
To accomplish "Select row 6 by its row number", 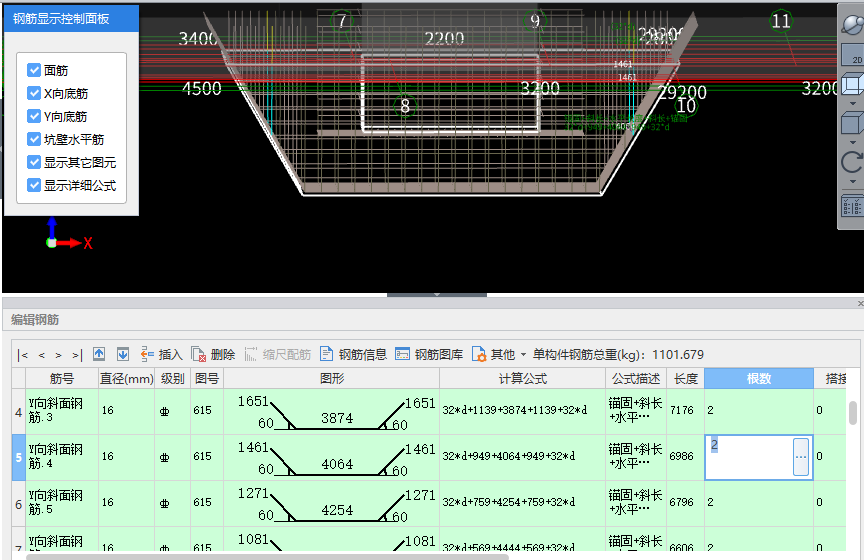I will [x=18, y=504].
